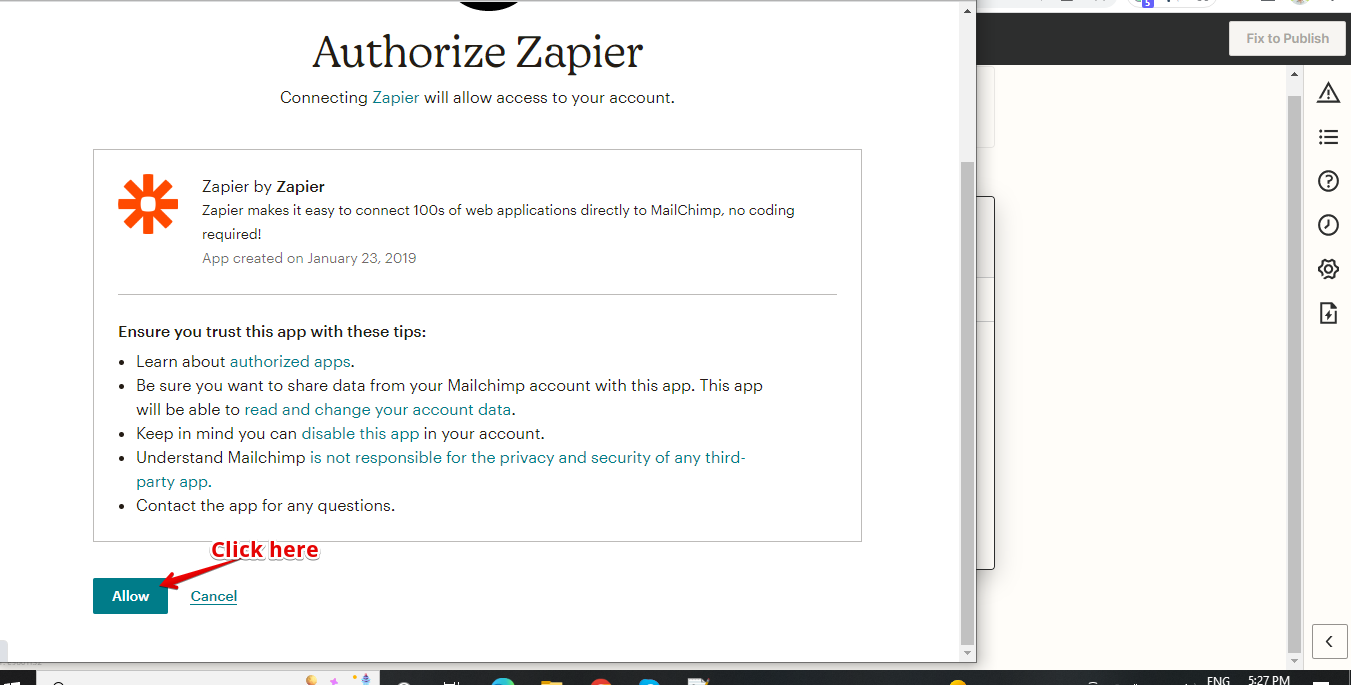This screenshot has width=1351, height=685.
Task: Open the bulleted list outline icon in sidebar
Action: click(1328, 137)
